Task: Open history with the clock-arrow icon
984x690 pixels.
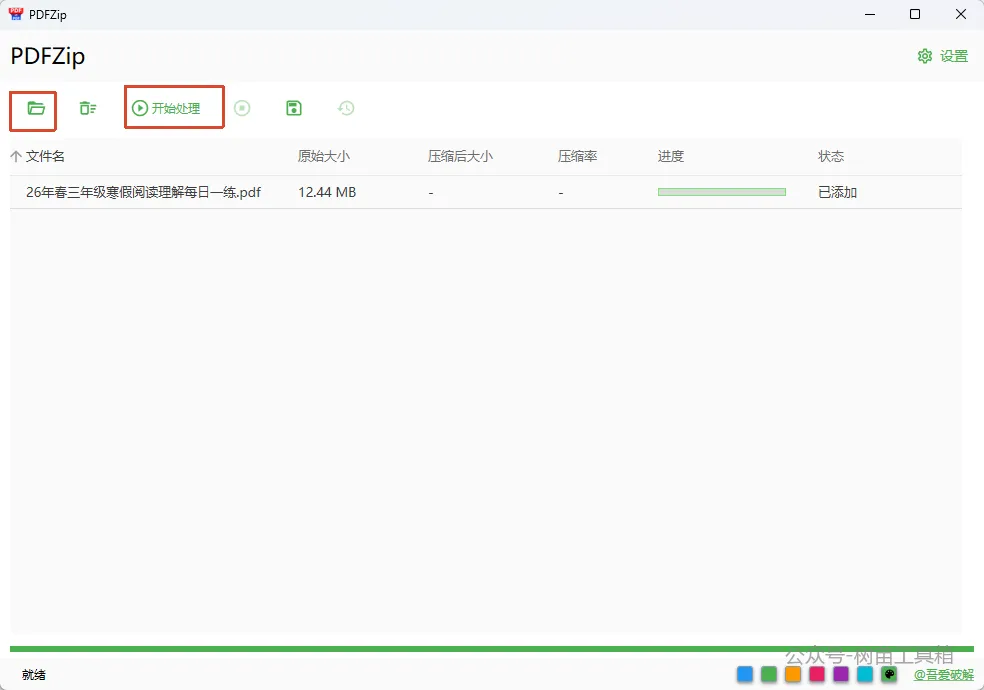Action: point(346,109)
